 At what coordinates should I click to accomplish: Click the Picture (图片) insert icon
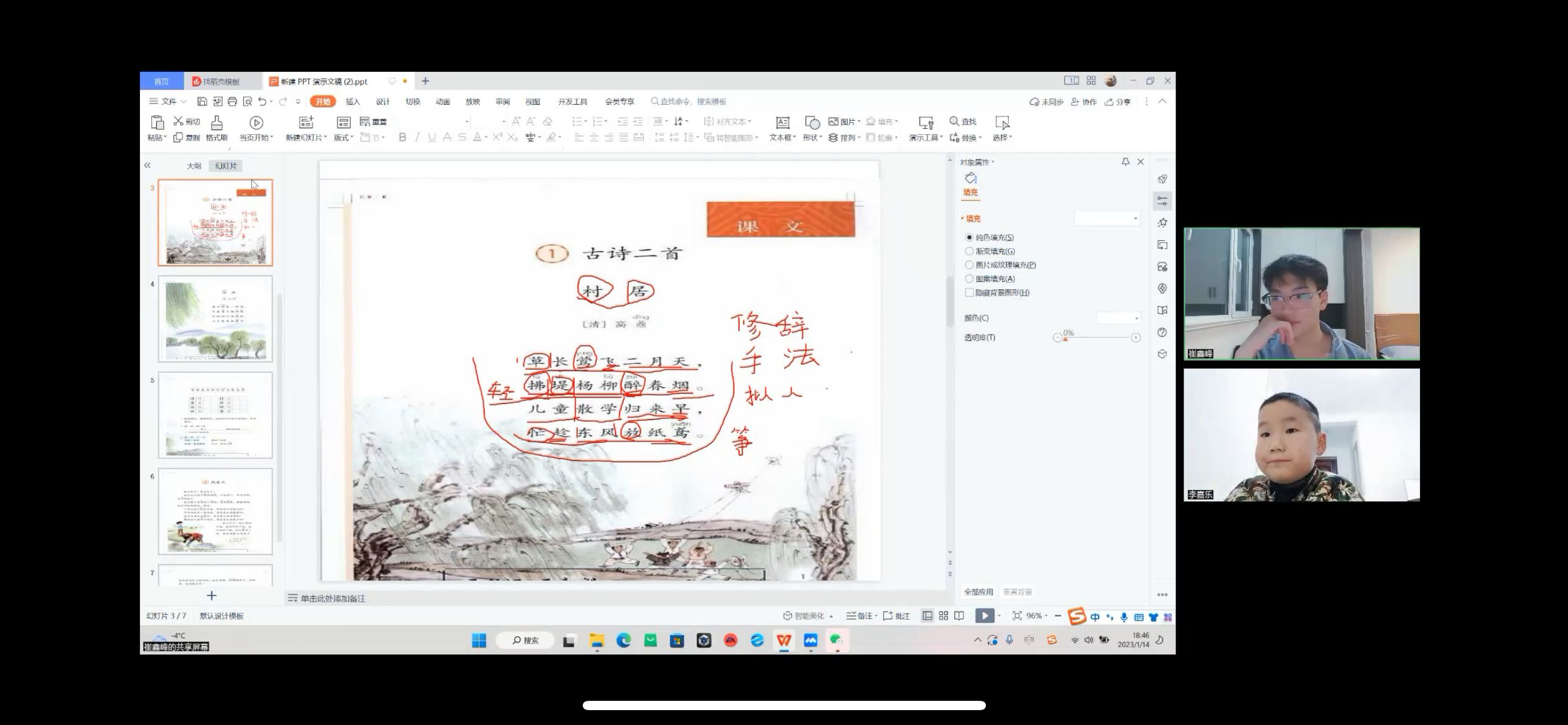pos(834,121)
